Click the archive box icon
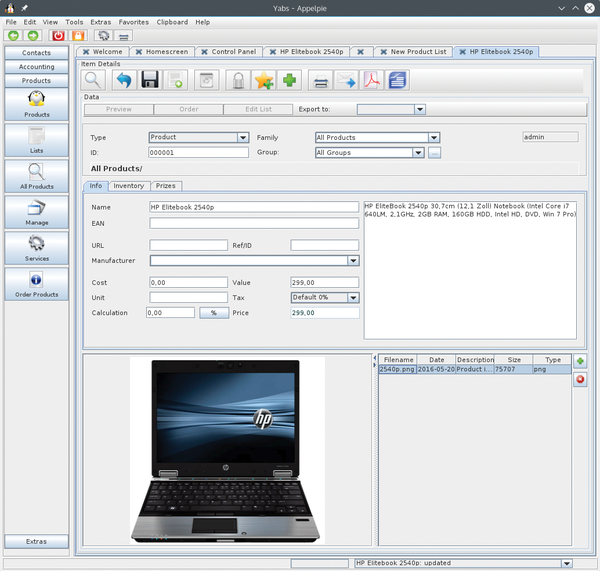 (x=206, y=80)
